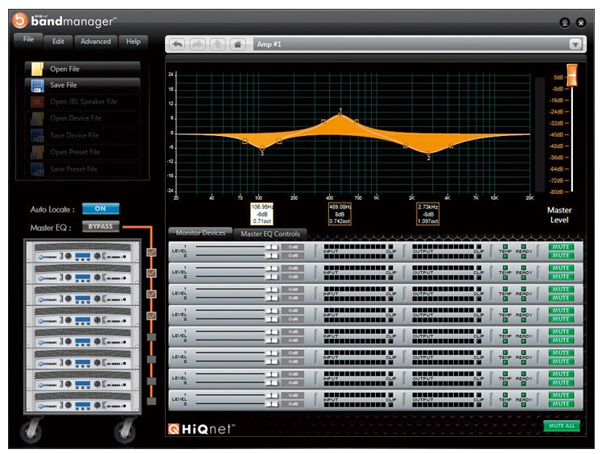600x454 pixels.
Task: Open the Help menu
Action: coord(133,41)
